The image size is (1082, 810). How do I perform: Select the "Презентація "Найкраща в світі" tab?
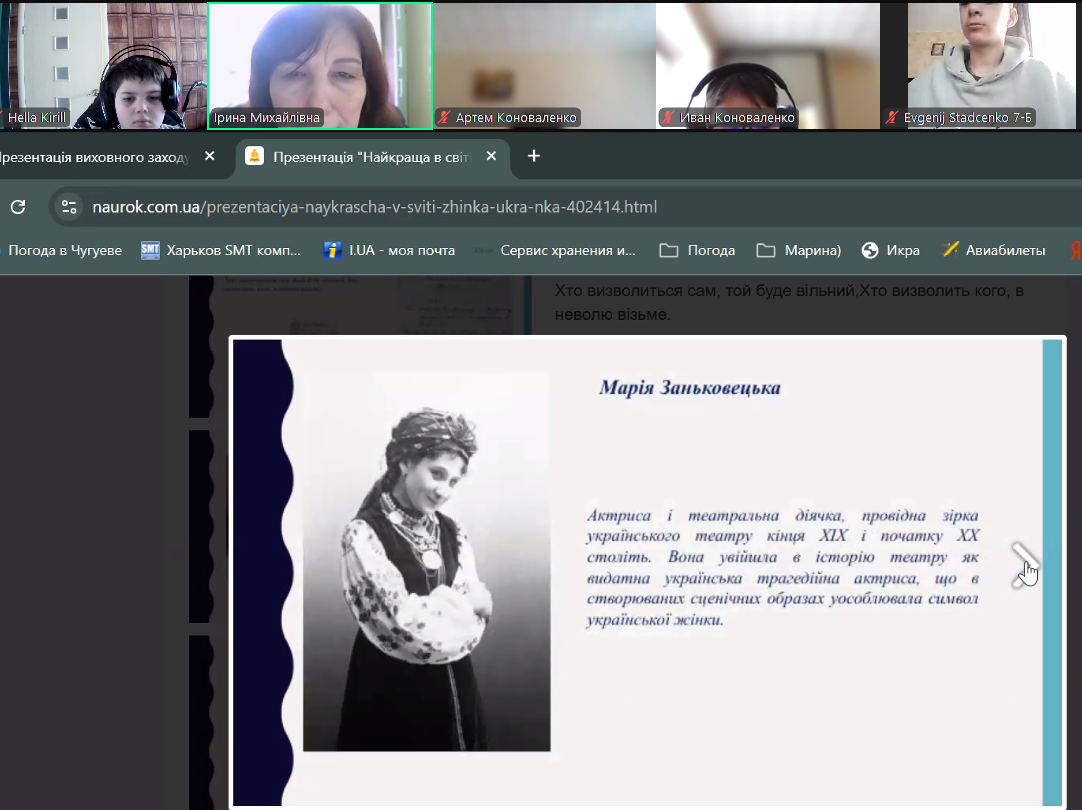373,157
